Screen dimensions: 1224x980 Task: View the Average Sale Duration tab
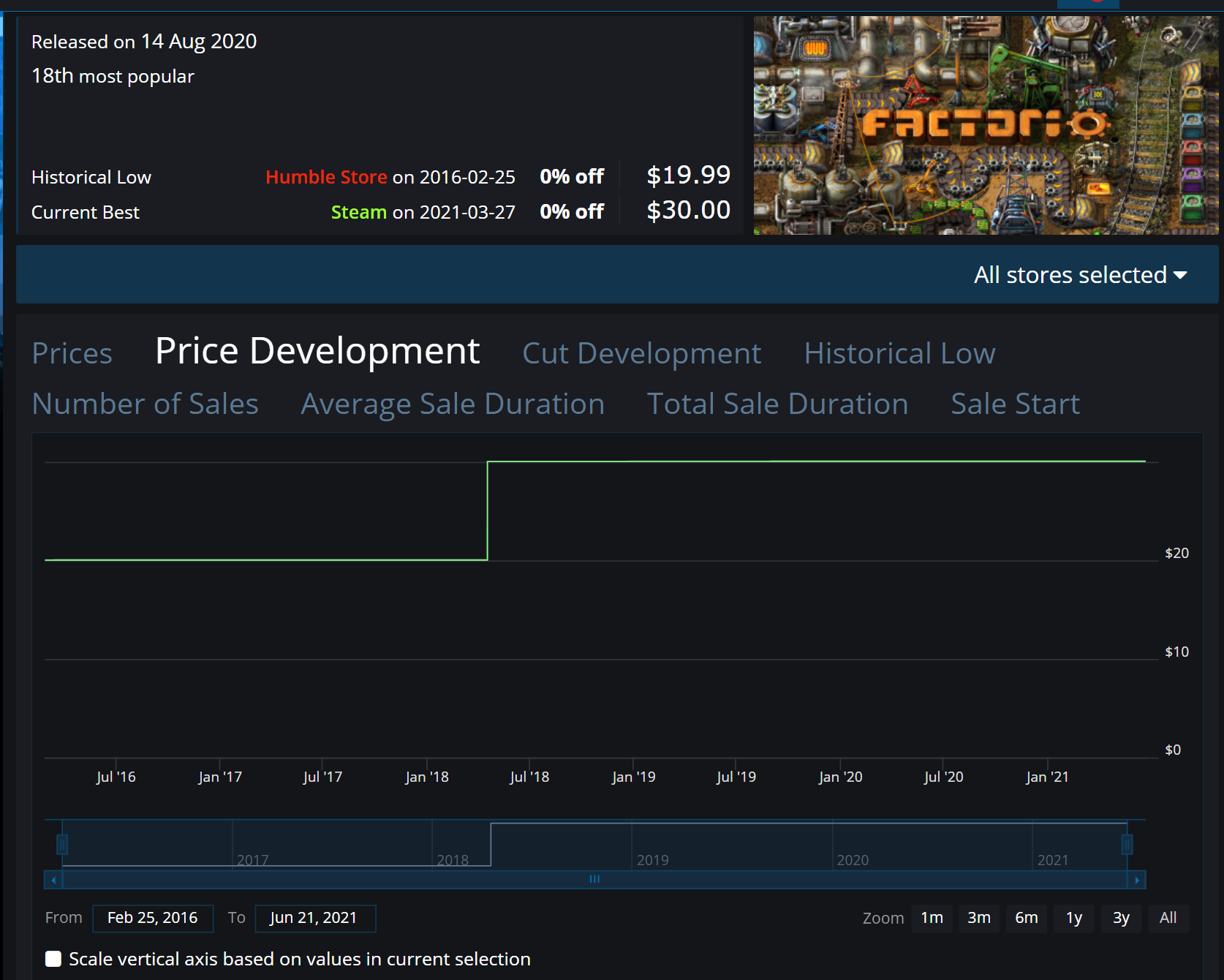(453, 404)
